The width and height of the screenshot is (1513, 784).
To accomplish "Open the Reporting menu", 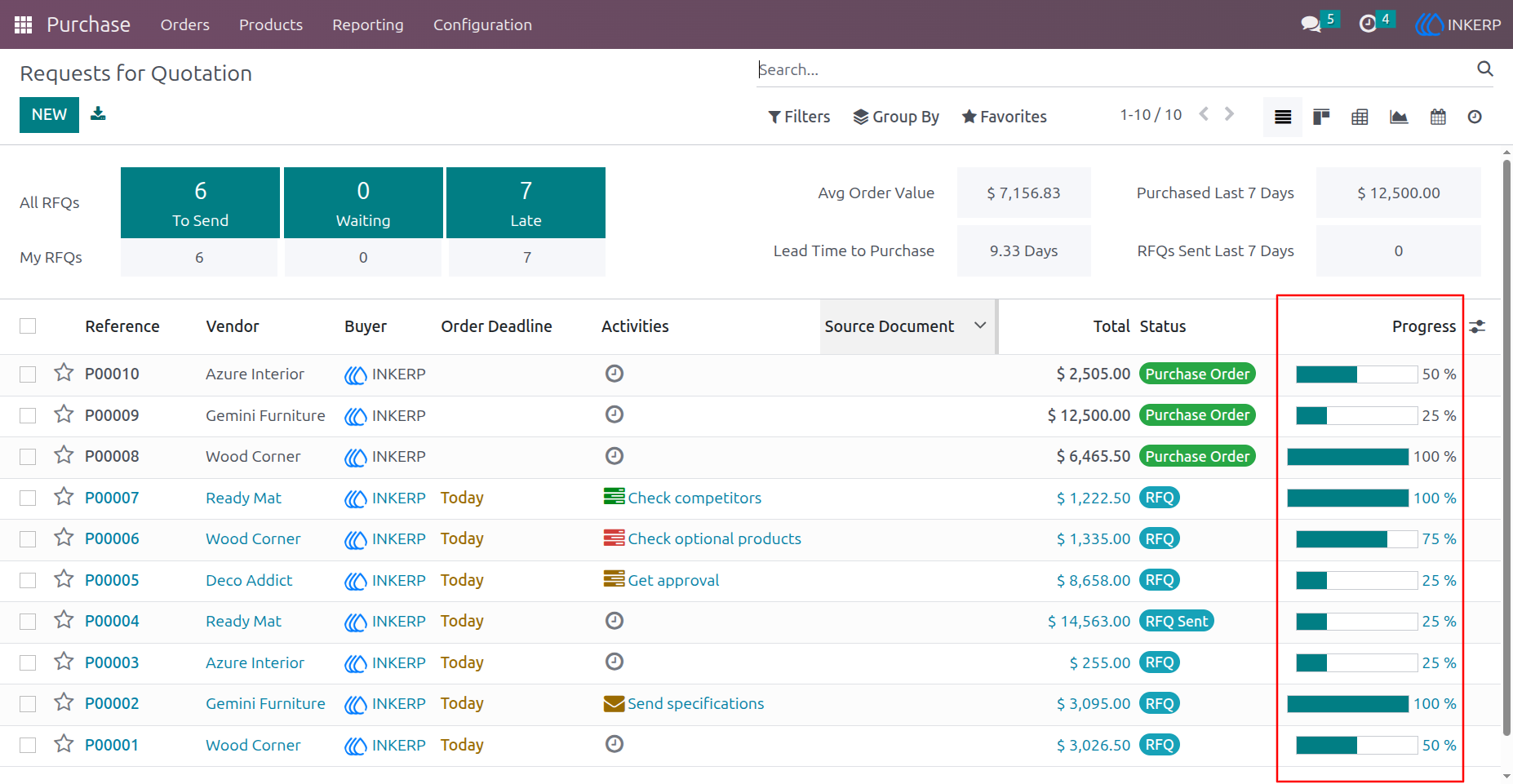I will [368, 24].
